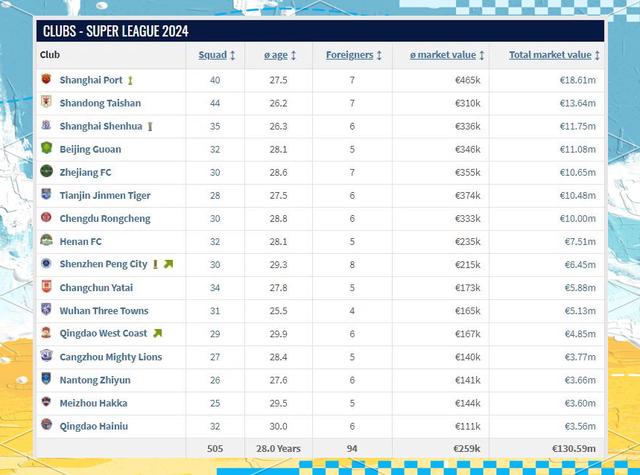Click Tianjin Jinmen Tiger value €374k
Viewport: 640px width, 475px height.
click(x=468, y=195)
